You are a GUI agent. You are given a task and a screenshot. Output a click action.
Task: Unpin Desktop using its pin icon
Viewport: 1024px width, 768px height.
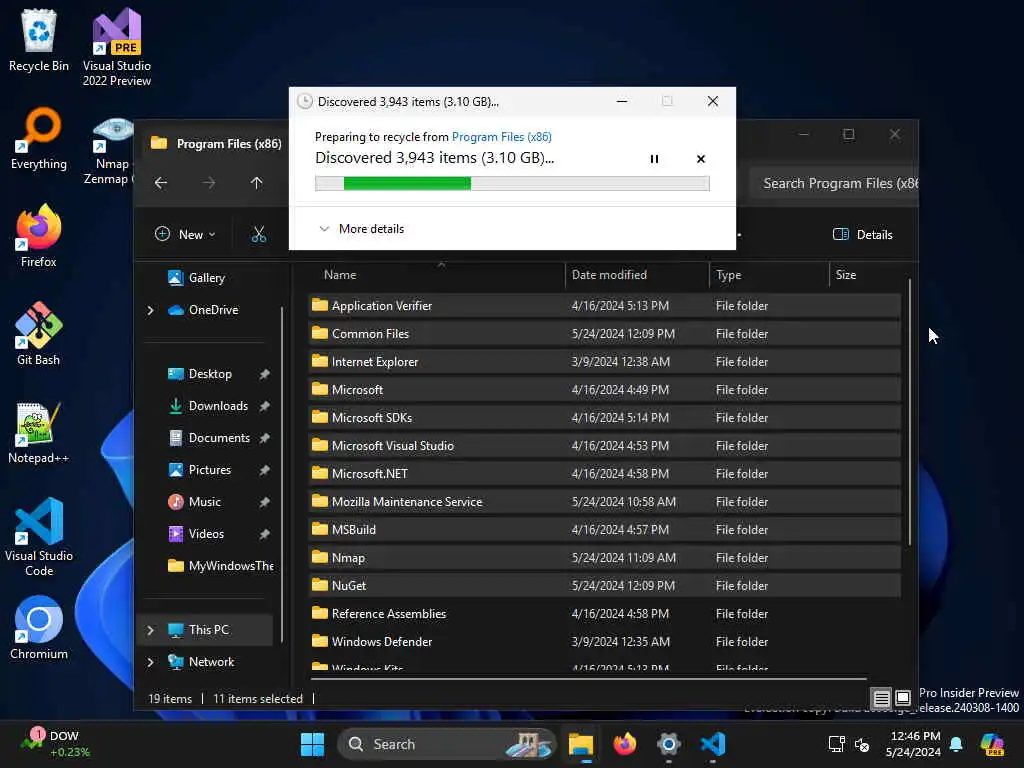click(x=264, y=374)
